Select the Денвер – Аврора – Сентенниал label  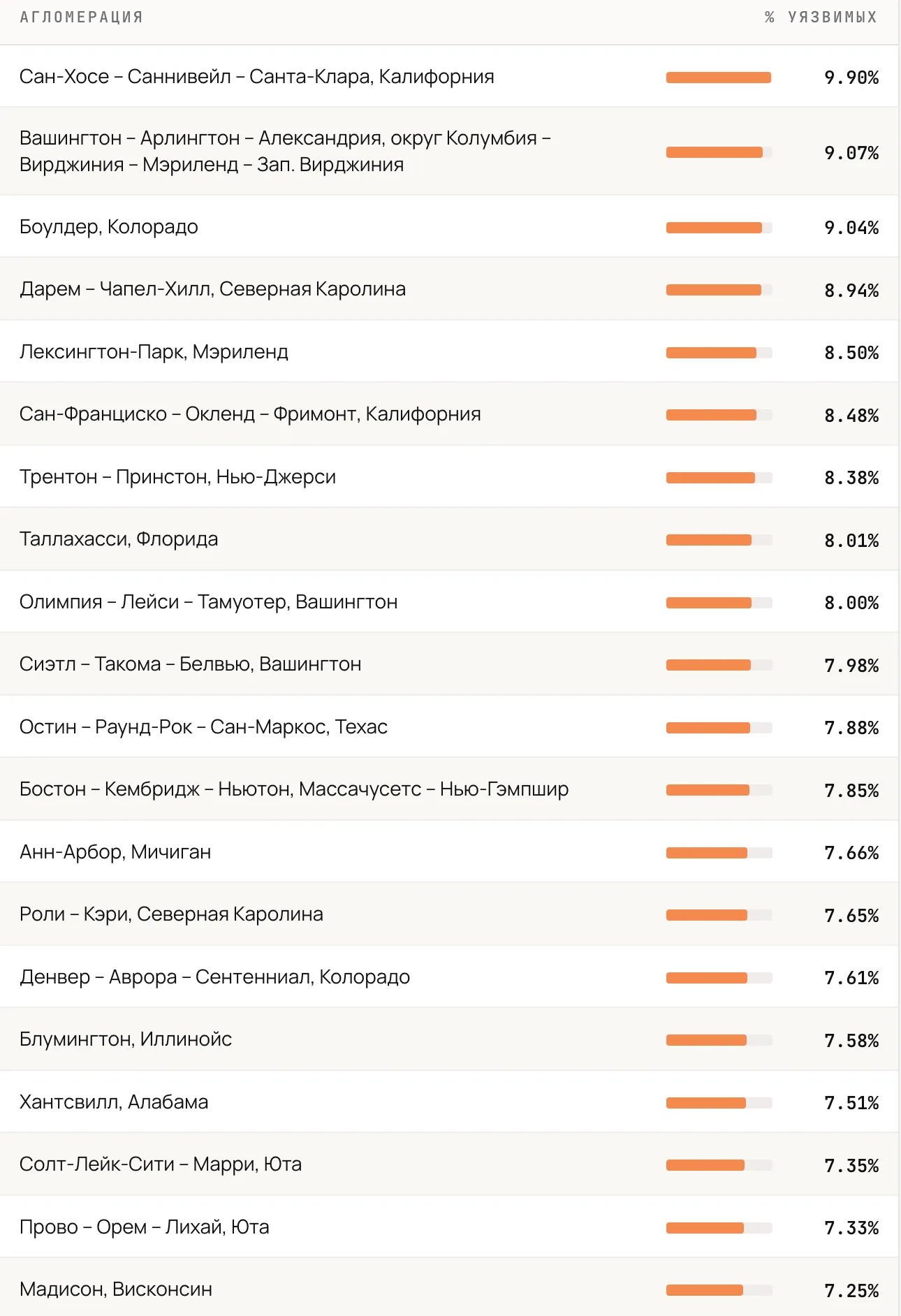coord(214,977)
